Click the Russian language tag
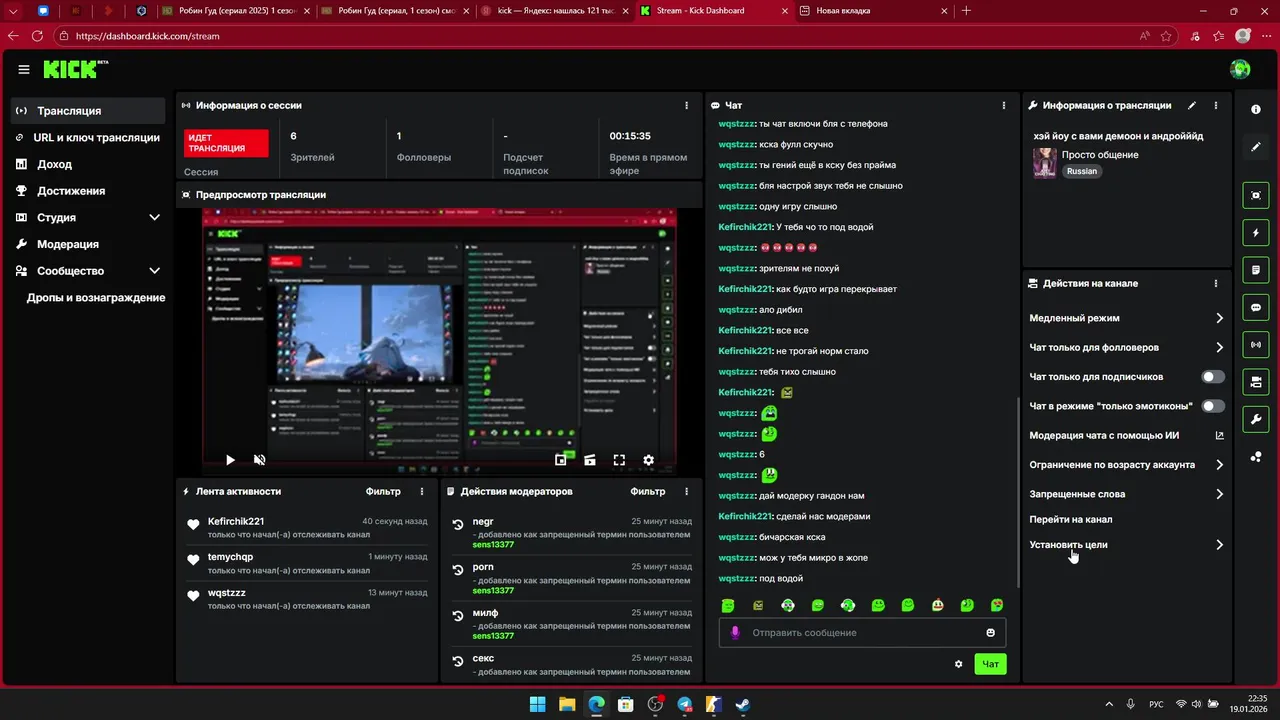Viewport: 1280px width, 720px height. point(1082,171)
